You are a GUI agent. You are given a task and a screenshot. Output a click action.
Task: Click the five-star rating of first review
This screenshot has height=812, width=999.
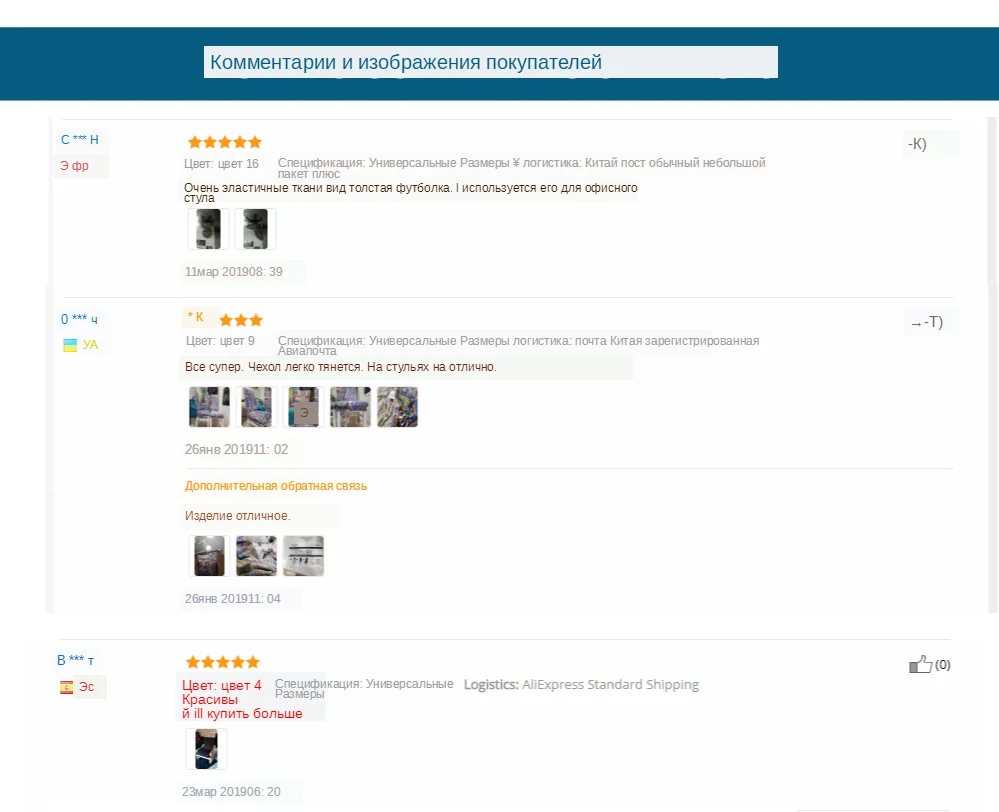(x=225, y=142)
